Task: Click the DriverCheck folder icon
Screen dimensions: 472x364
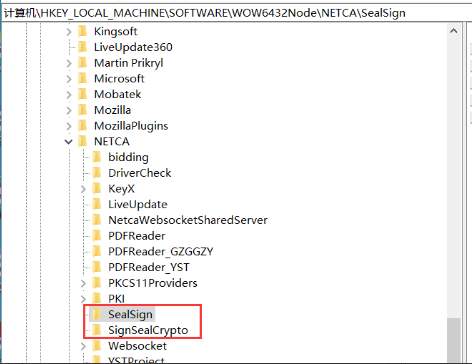Action: point(97,173)
